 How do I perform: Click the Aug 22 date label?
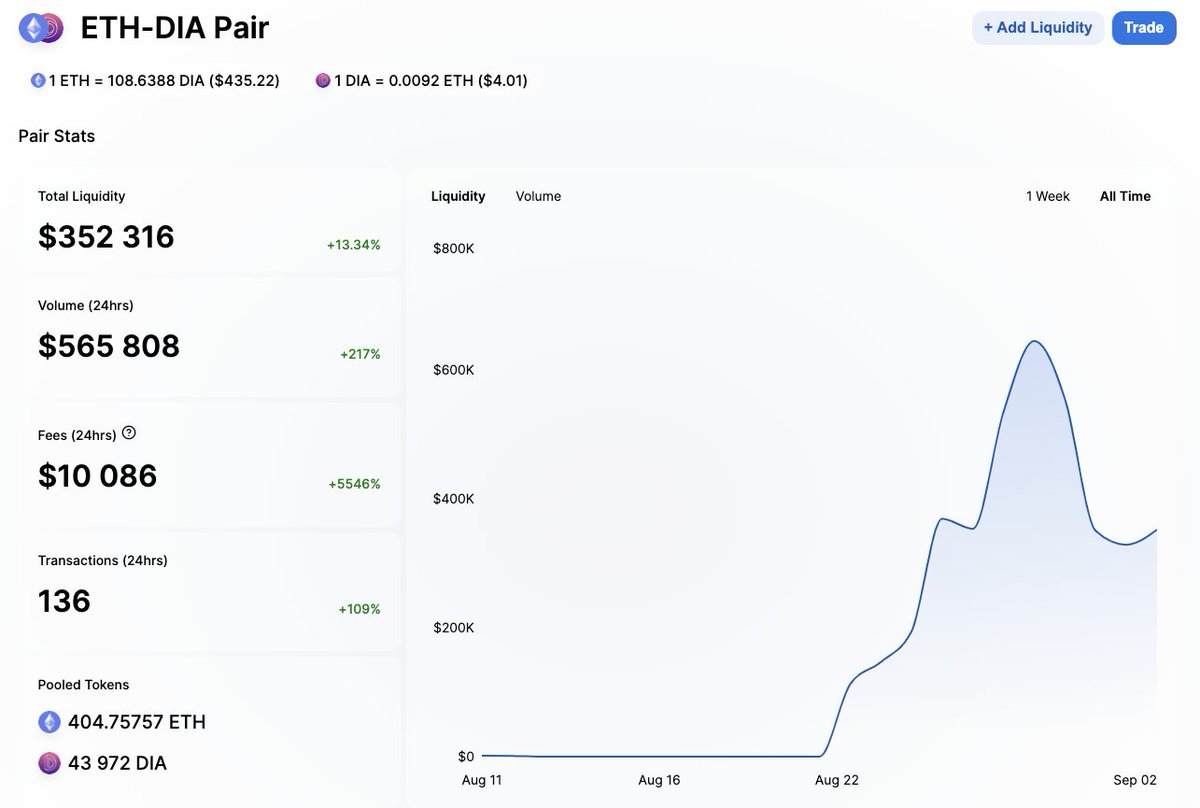(837, 780)
